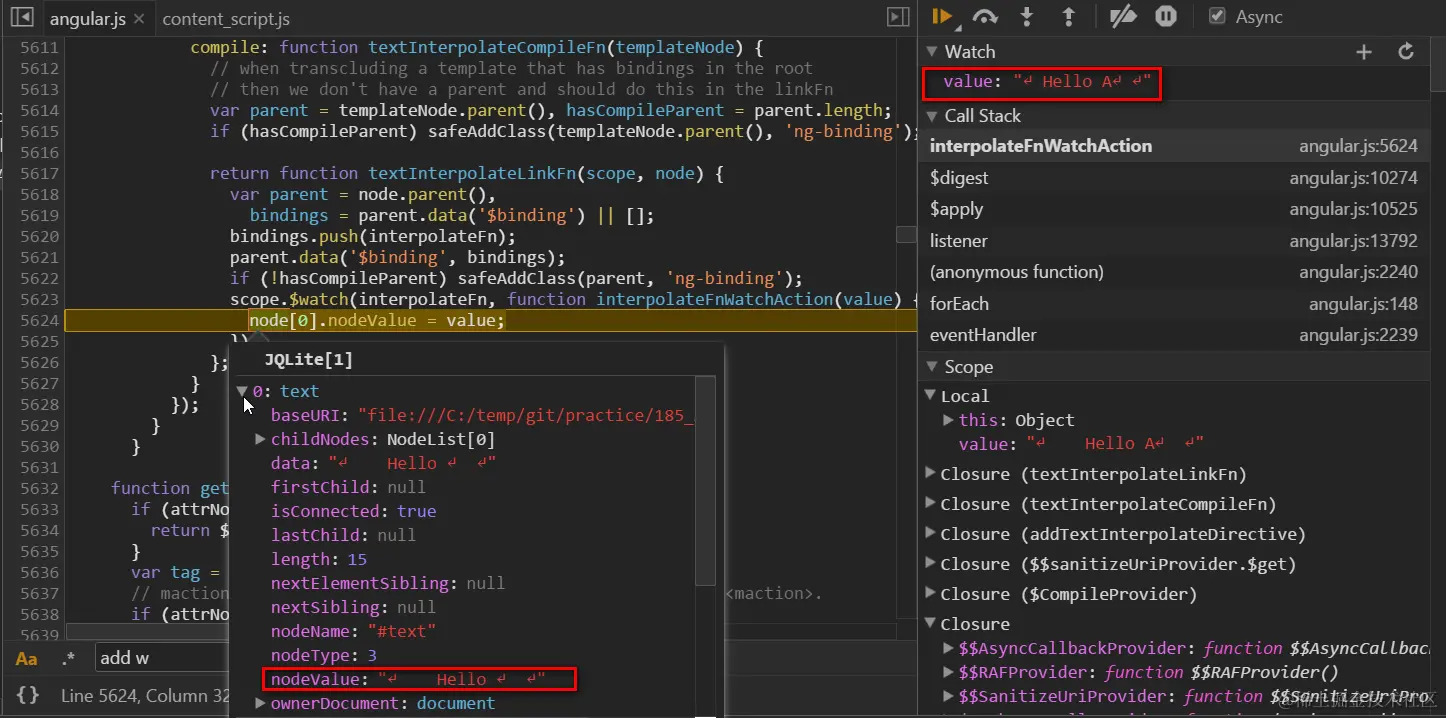
Task: Refresh watch expressions
Action: [x=1406, y=52]
